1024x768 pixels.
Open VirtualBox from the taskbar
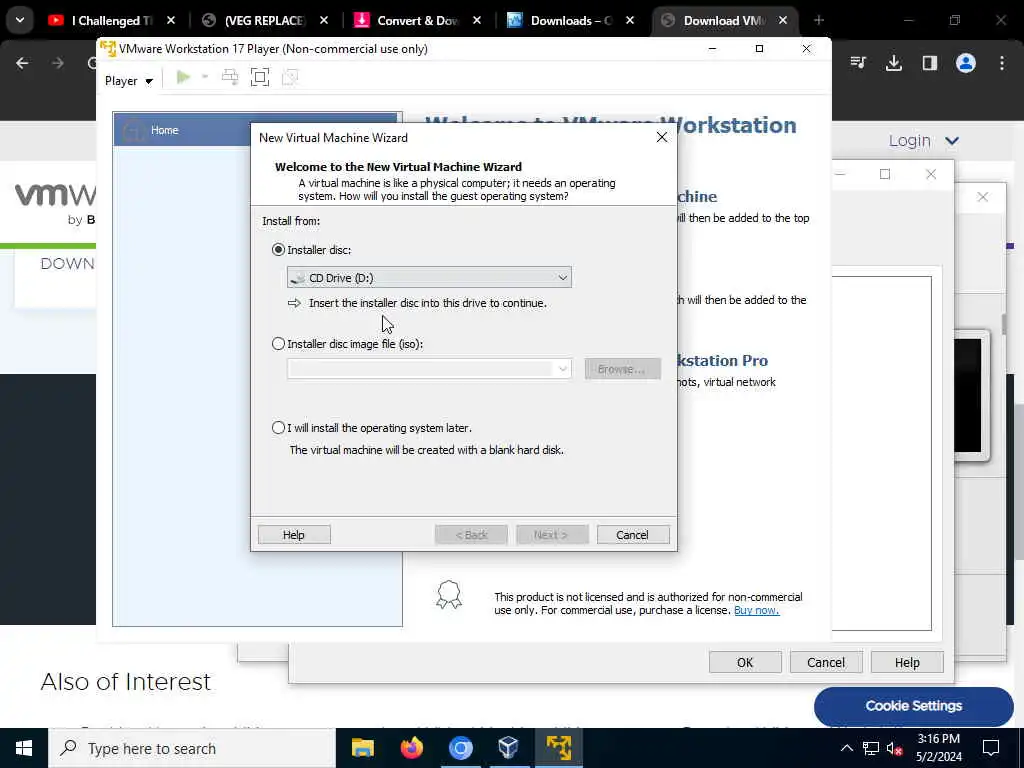click(x=509, y=748)
